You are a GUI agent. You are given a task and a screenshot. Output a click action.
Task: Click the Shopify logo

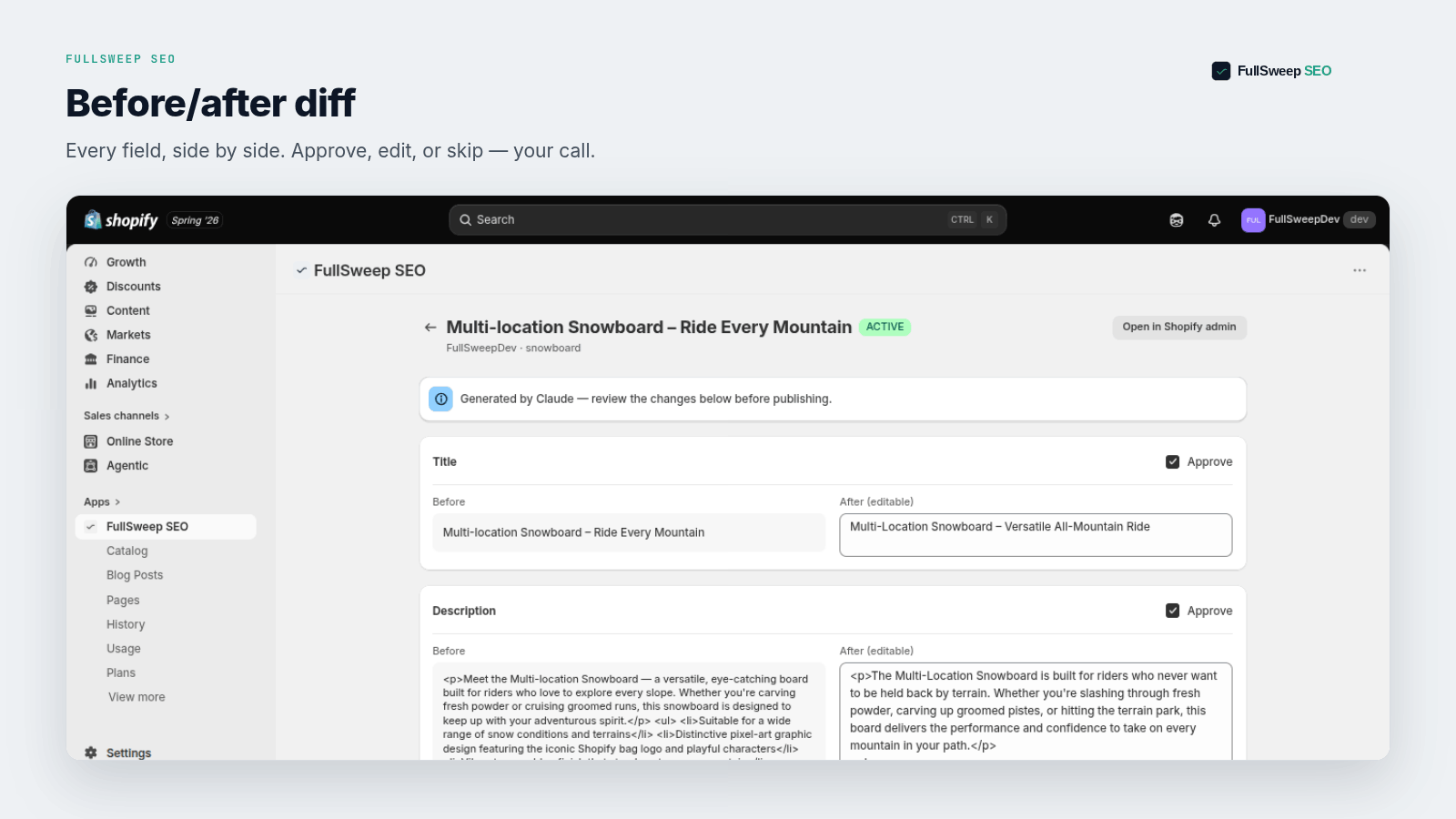click(x=121, y=220)
